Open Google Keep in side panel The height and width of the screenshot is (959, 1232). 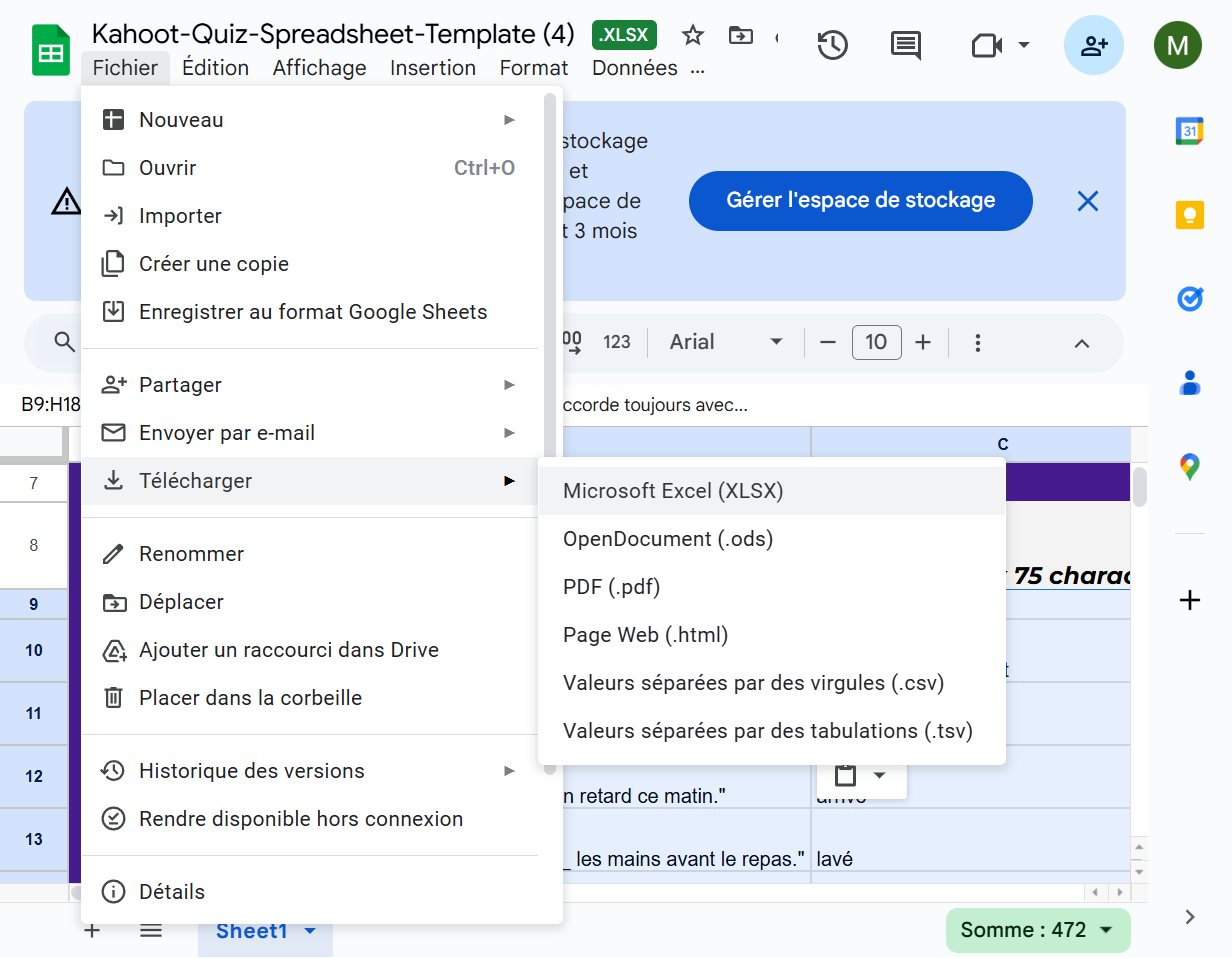pyautogui.click(x=1189, y=215)
